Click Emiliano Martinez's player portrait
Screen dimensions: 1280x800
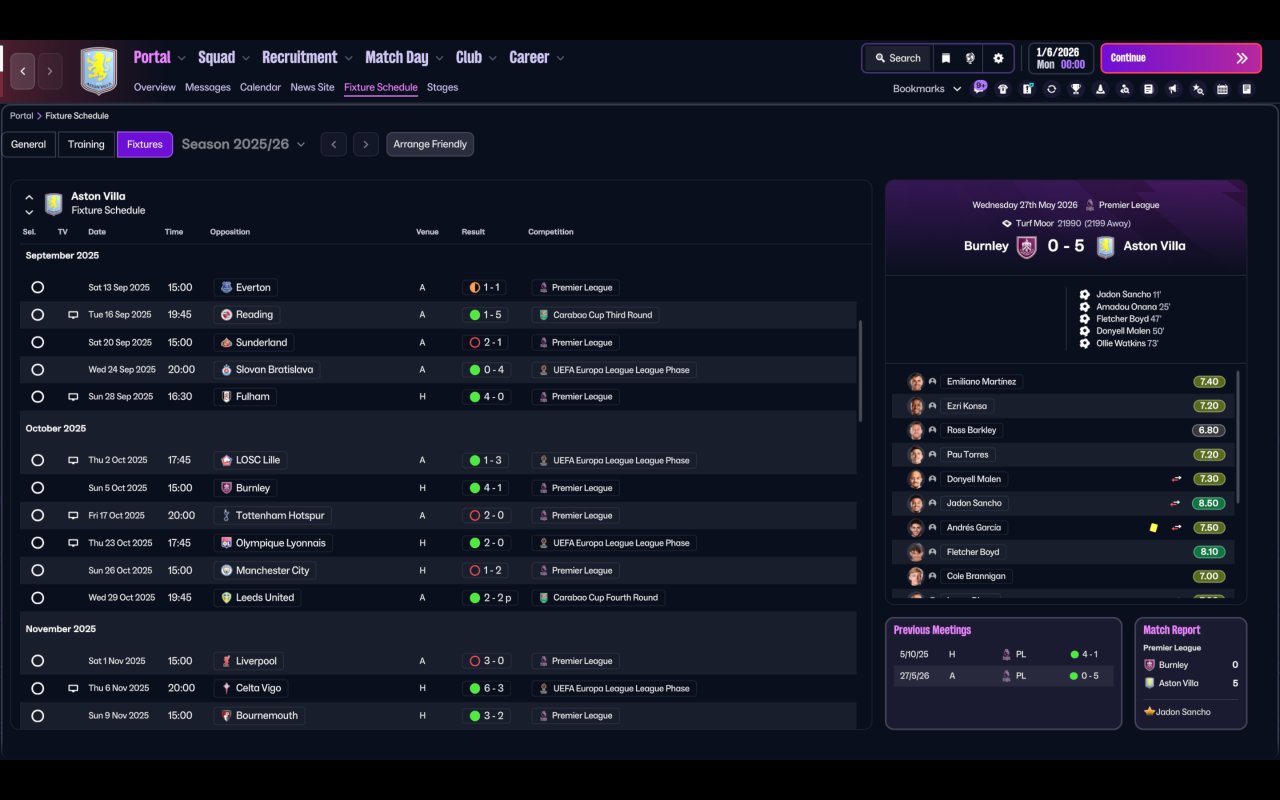pyautogui.click(x=915, y=382)
